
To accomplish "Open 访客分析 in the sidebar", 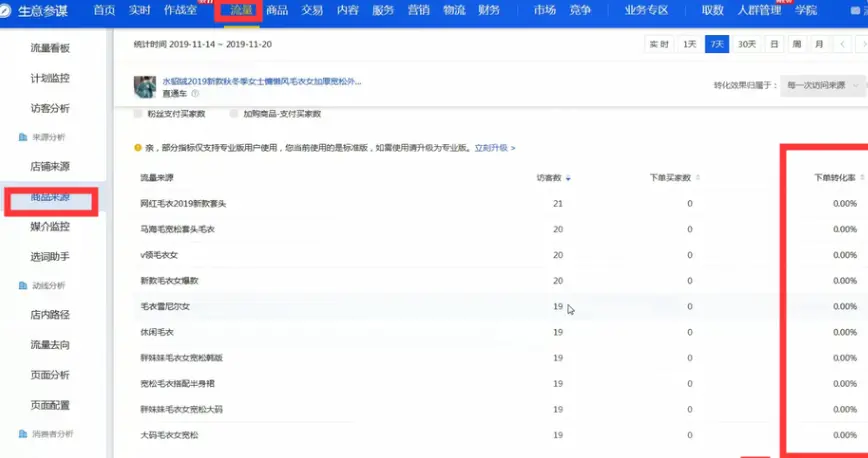I will (x=50, y=108).
